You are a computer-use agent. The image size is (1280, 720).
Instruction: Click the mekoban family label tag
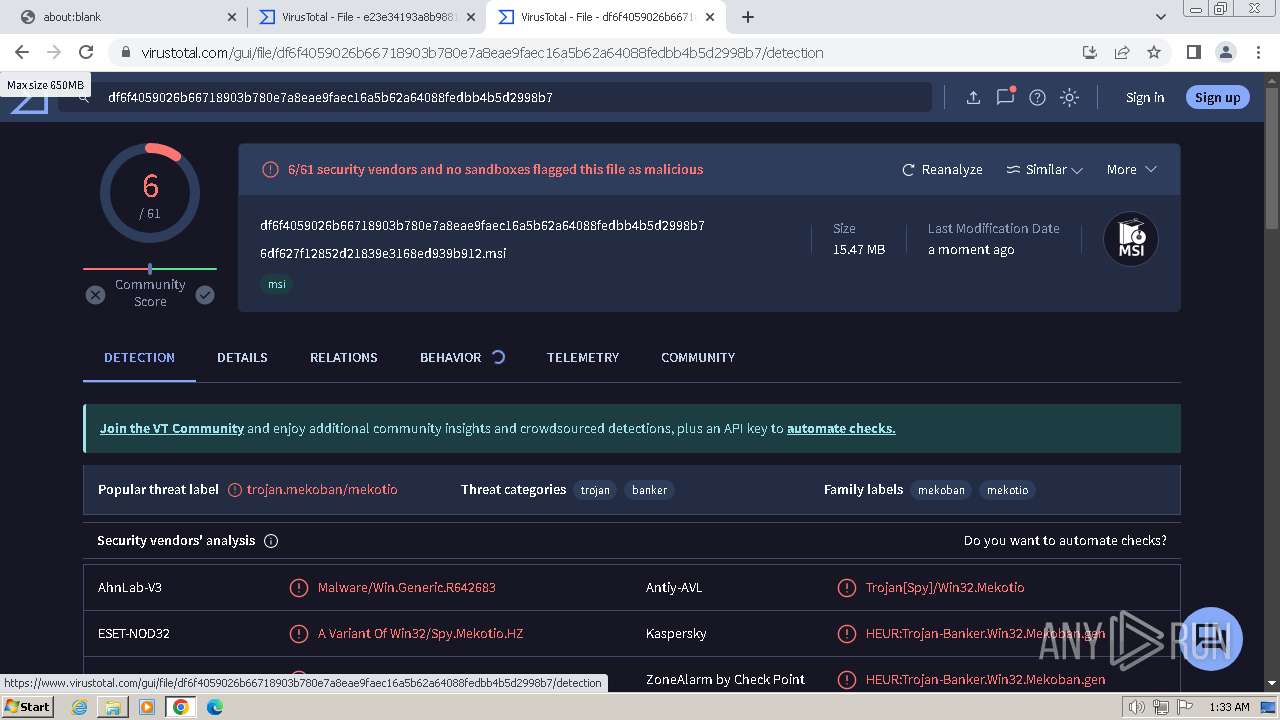pyautogui.click(x=941, y=490)
